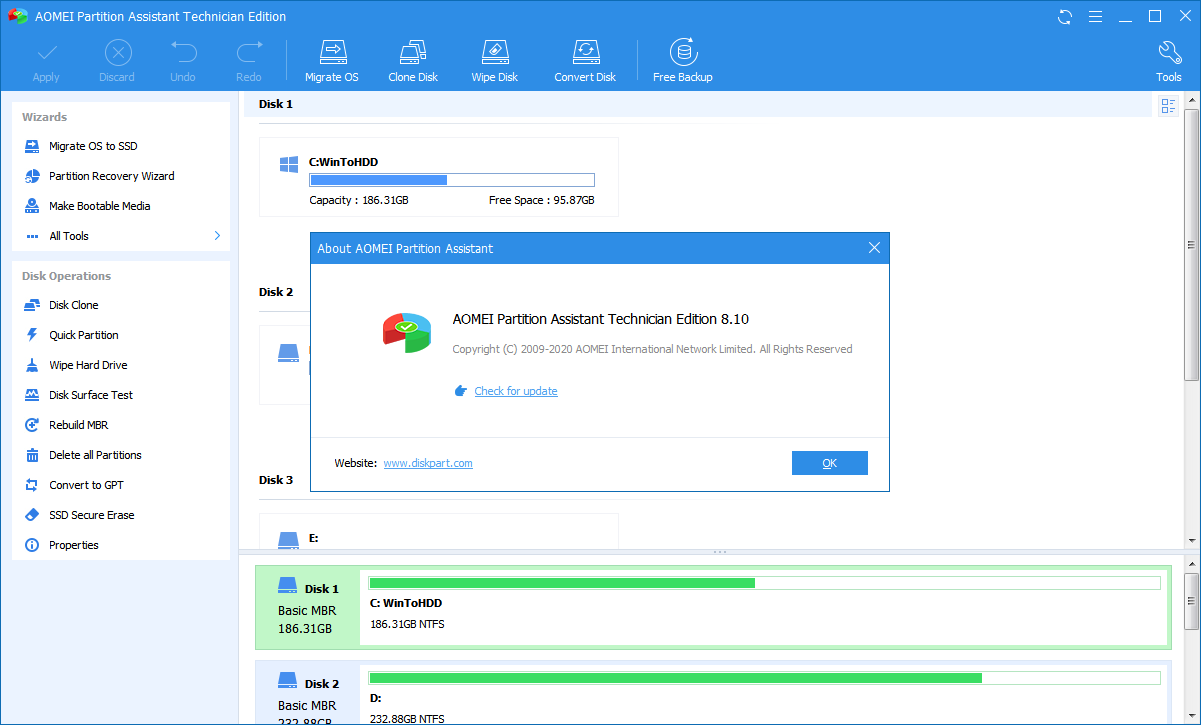Choose Disk Clone in Disk Operations

coord(73,305)
